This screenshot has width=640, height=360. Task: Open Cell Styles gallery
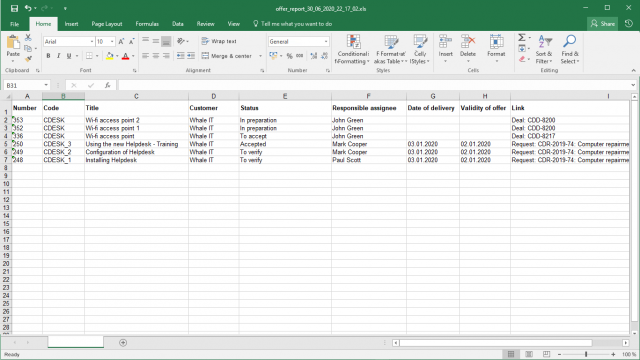[x=420, y=49]
